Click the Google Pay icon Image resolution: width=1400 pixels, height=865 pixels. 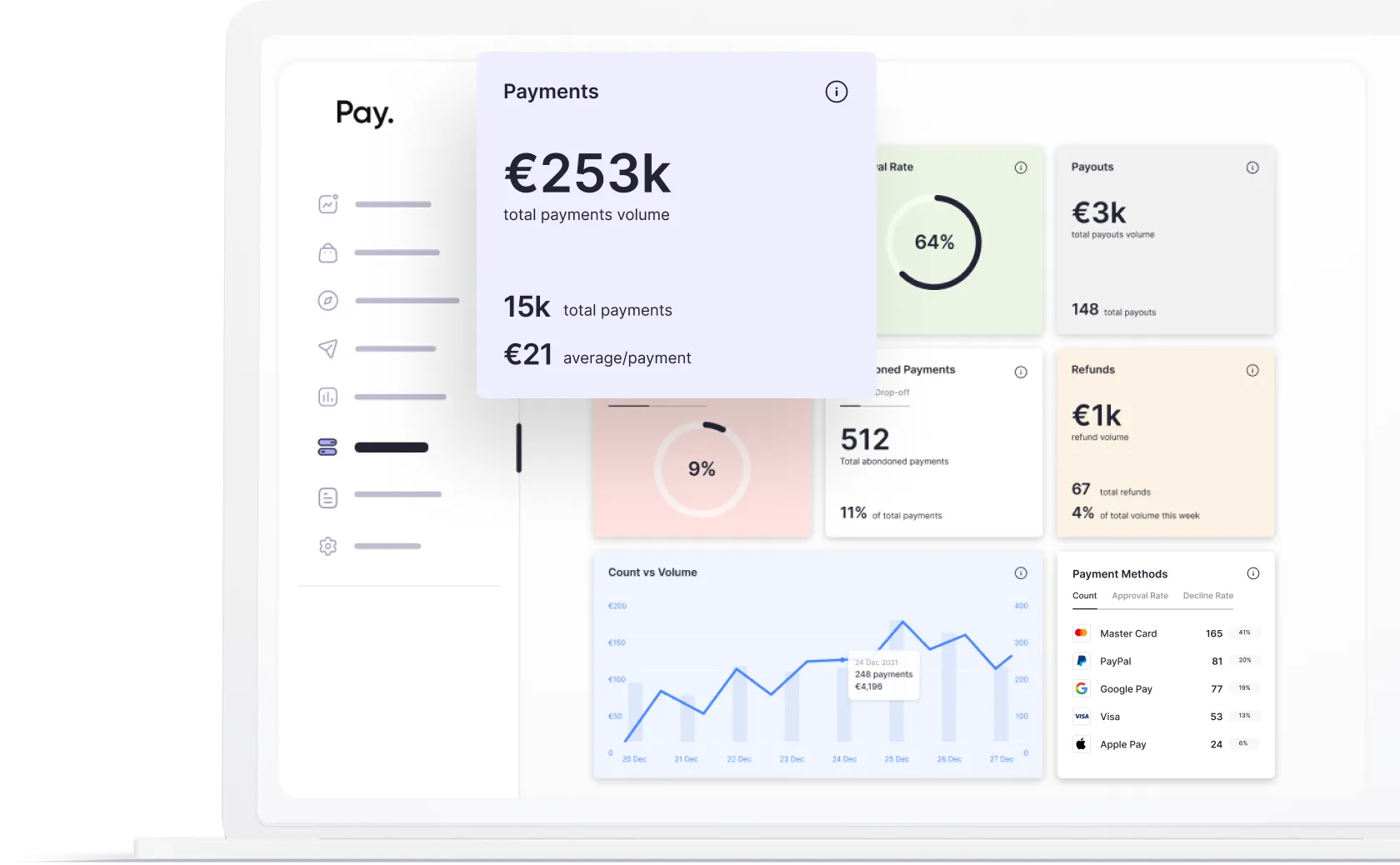pos(1081,688)
